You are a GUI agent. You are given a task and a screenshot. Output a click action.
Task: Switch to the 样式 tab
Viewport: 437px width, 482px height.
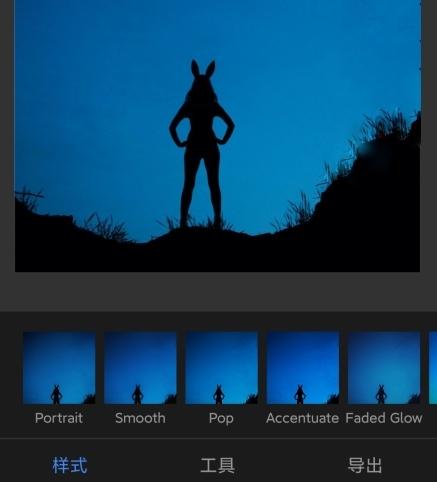69,465
